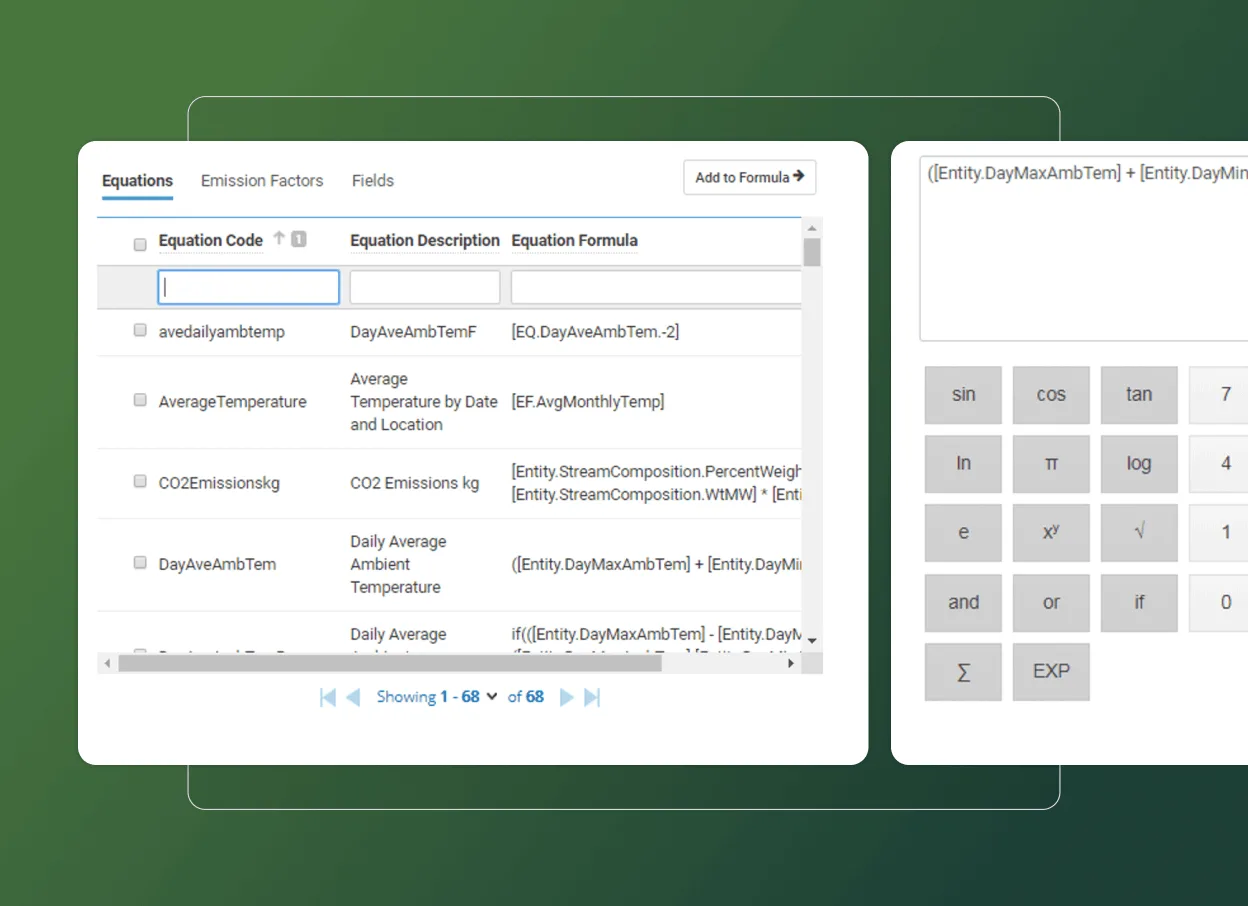Image resolution: width=1248 pixels, height=906 pixels.
Task: Click the e constant key
Action: click(x=962, y=533)
